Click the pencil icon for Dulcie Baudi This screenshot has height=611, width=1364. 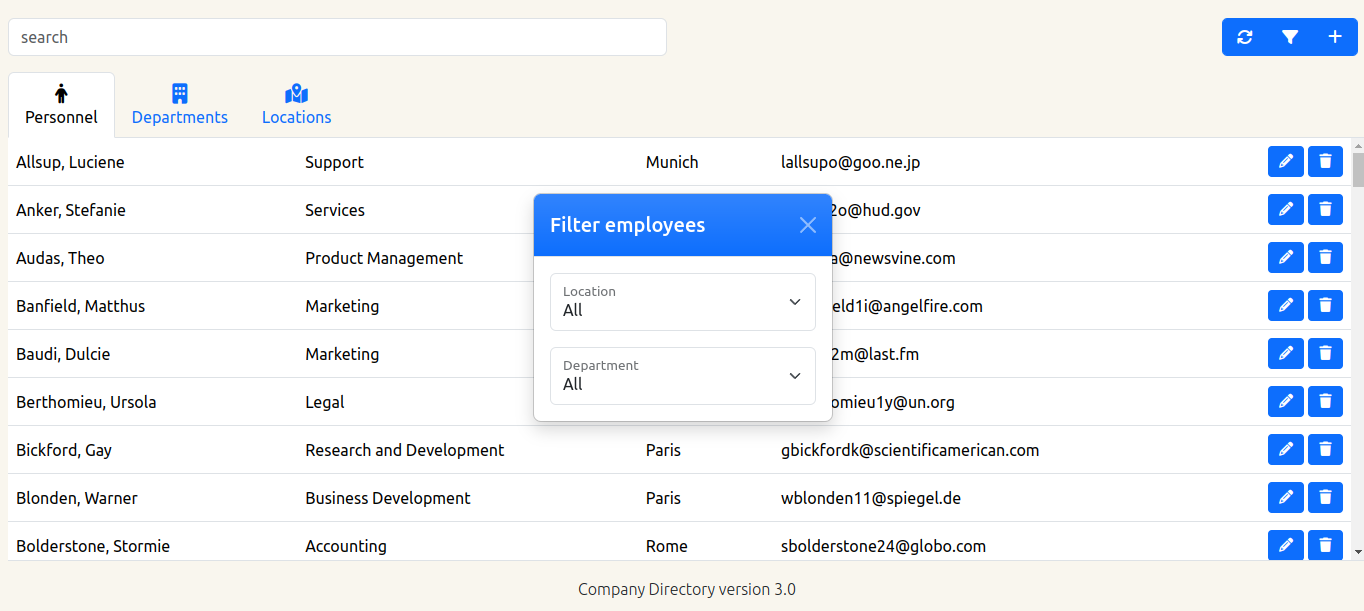click(1286, 353)
